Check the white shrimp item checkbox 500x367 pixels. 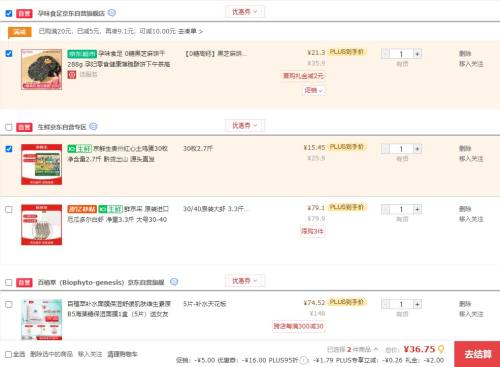point(9,209)
